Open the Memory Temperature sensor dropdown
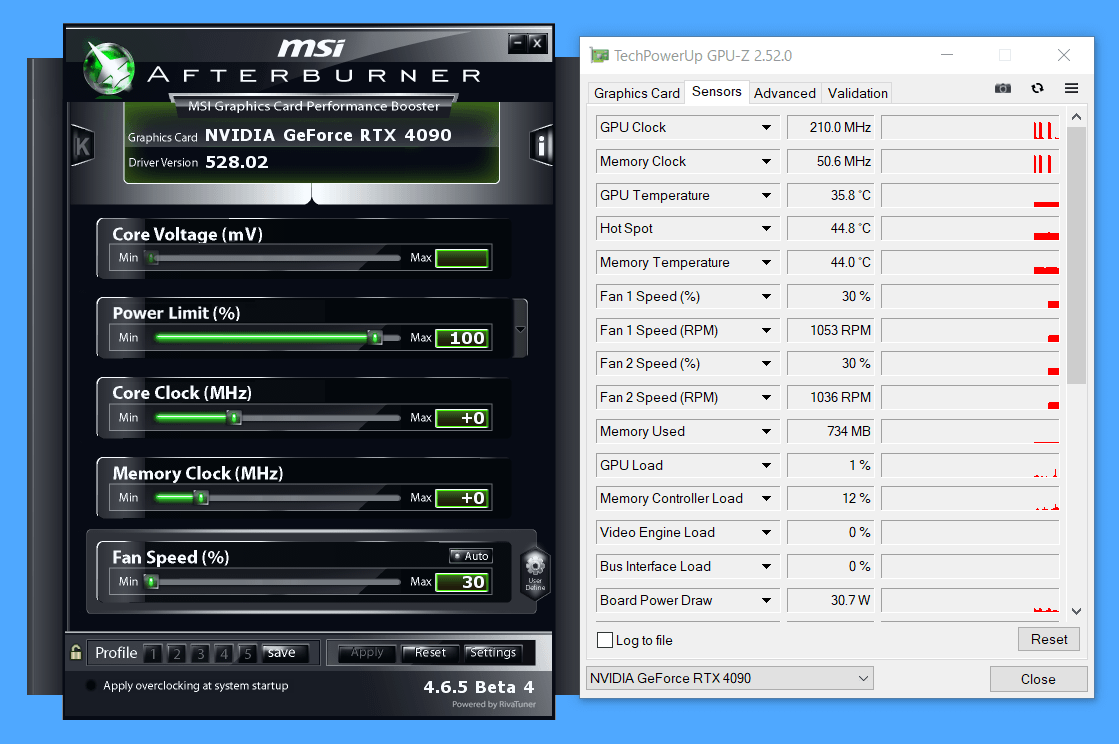 [766, 263]
